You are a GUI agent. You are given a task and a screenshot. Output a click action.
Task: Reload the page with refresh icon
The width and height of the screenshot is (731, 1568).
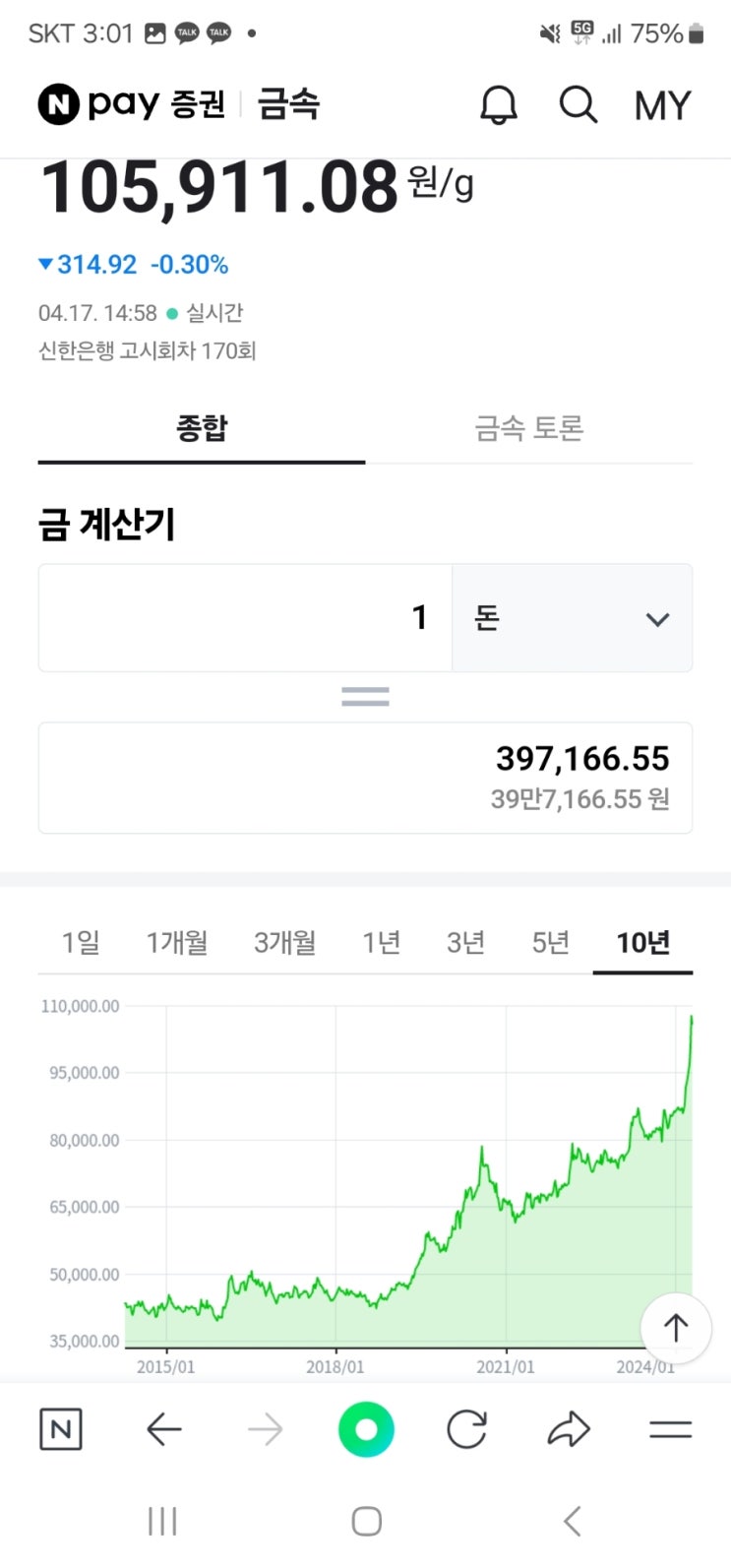coord(466,1429)
